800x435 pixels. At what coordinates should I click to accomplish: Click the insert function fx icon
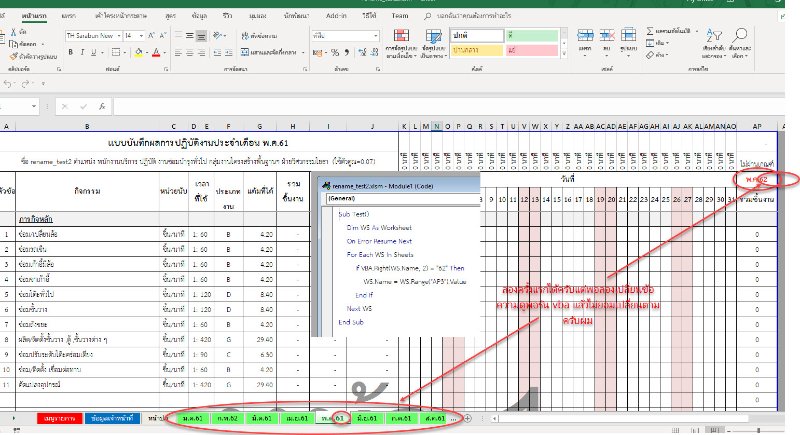point(103,106)
